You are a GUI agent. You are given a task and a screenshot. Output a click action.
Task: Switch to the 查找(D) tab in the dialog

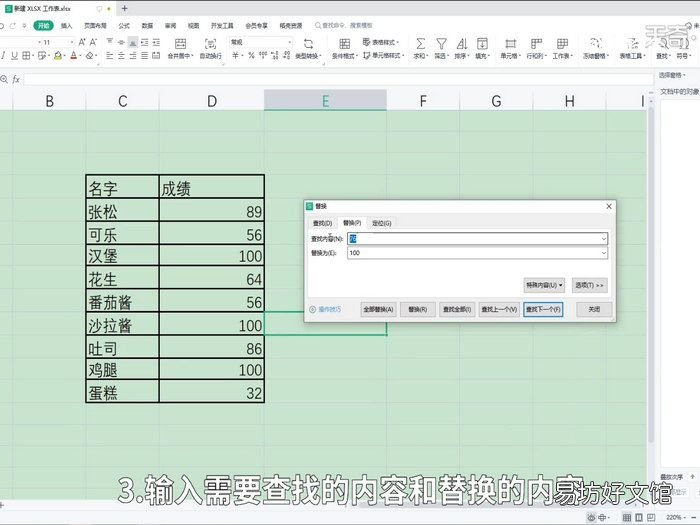[x=322, y=223]
